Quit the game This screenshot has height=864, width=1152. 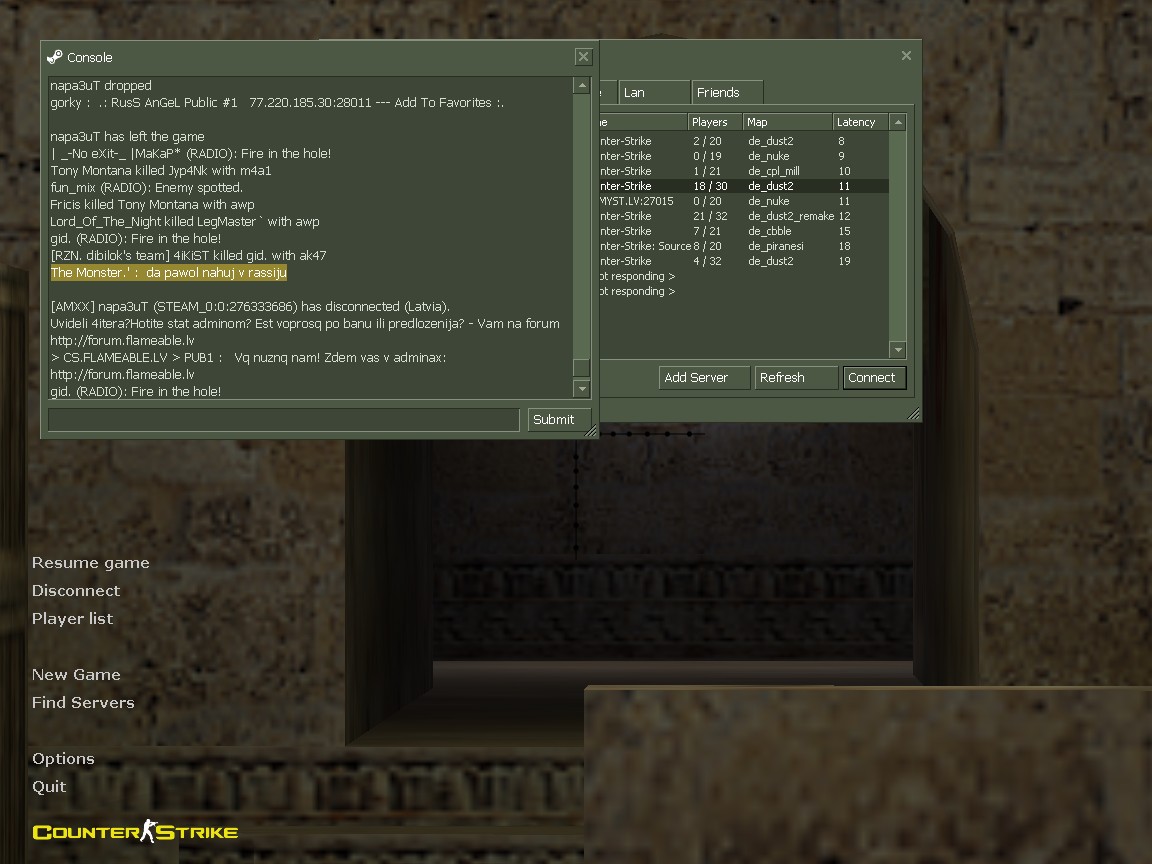(x=49, y=786)
